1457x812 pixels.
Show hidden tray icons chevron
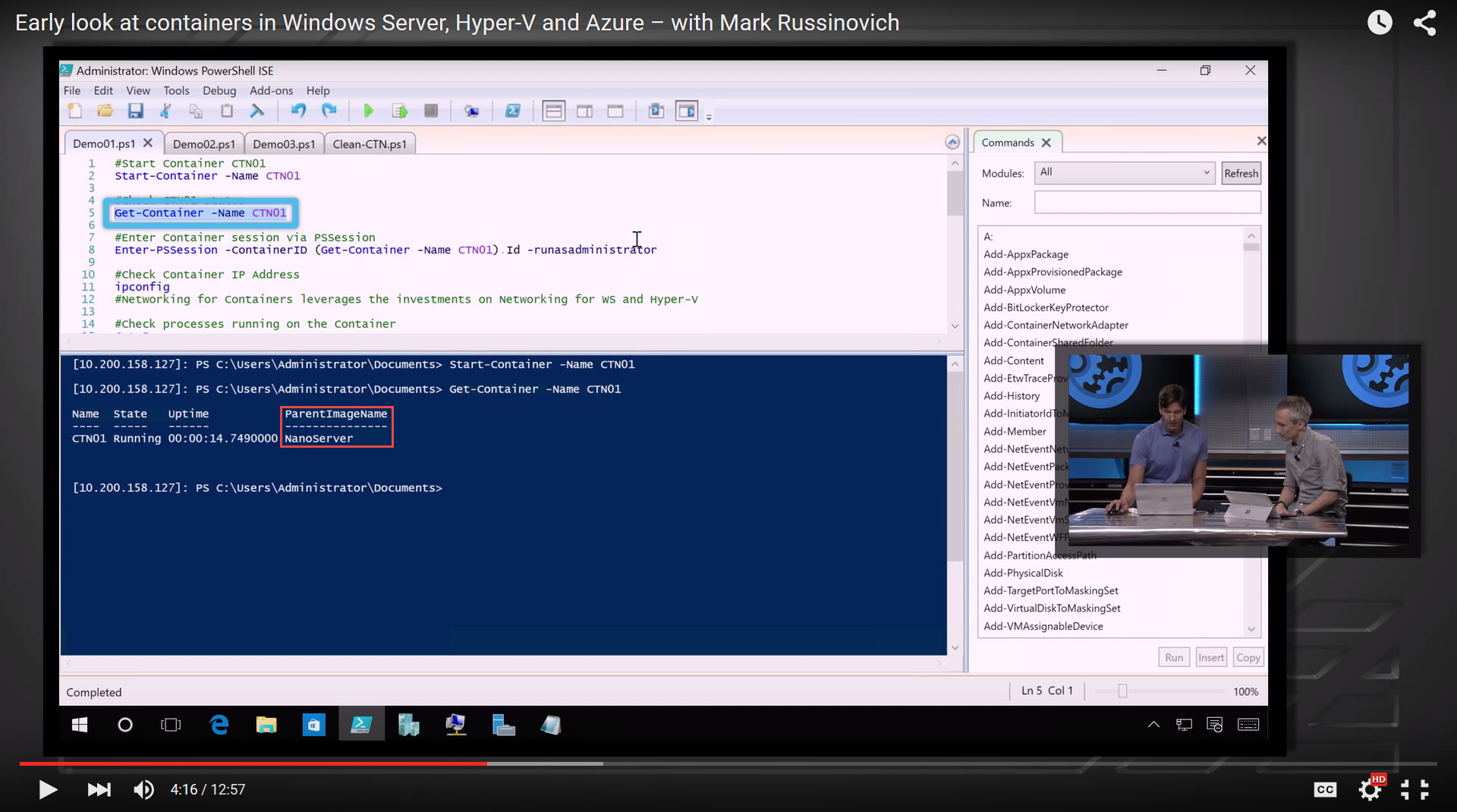point(1153,725)
